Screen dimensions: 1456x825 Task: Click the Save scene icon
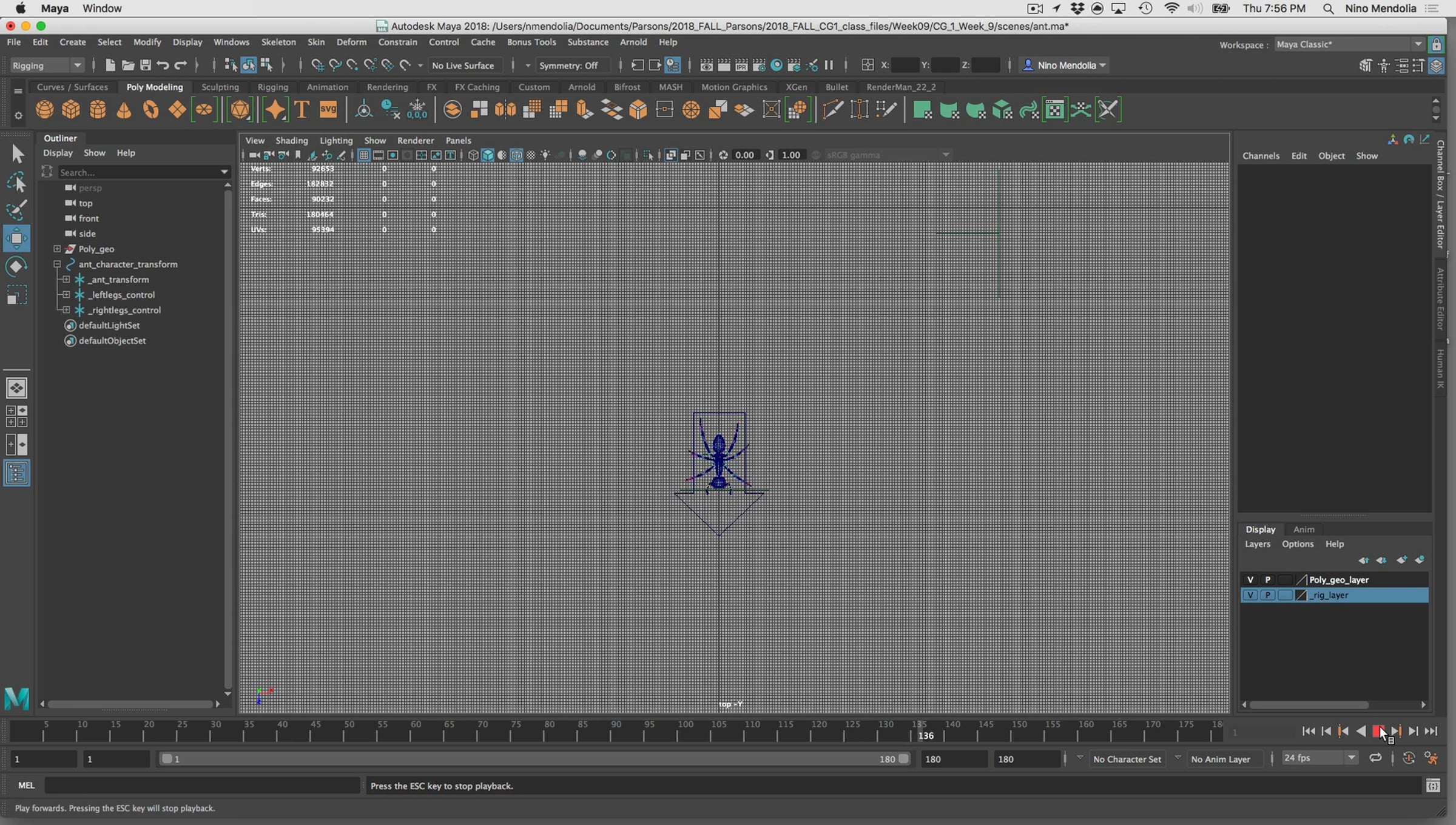(146, 65)
